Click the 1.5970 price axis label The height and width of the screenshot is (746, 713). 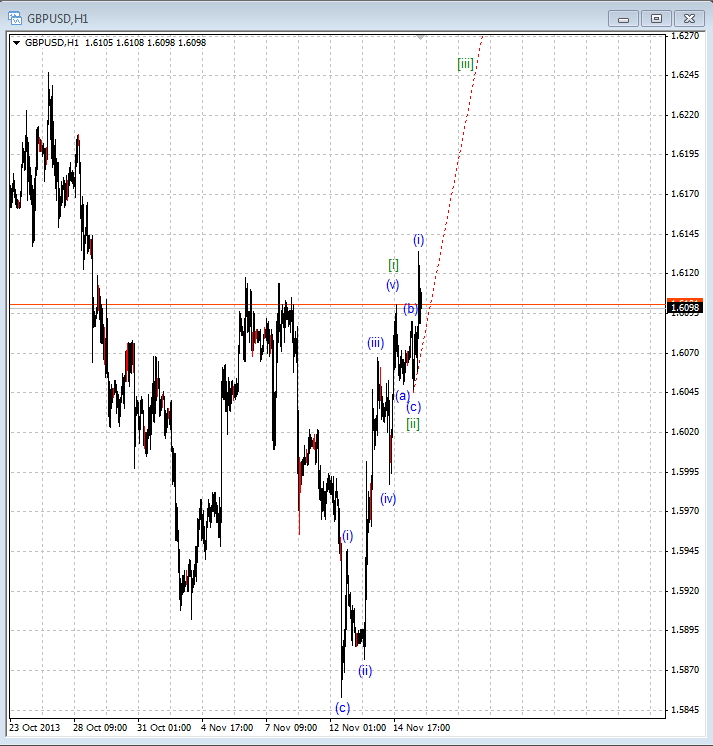click(x=685, y=510)
